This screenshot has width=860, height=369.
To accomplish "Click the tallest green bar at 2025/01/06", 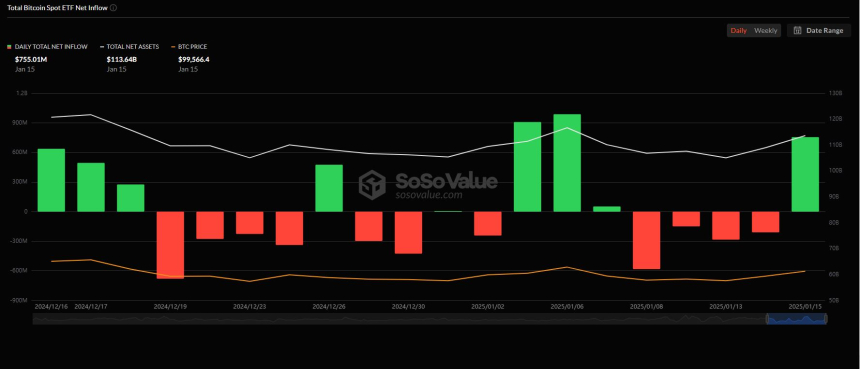I will click(x=567, y=163).
